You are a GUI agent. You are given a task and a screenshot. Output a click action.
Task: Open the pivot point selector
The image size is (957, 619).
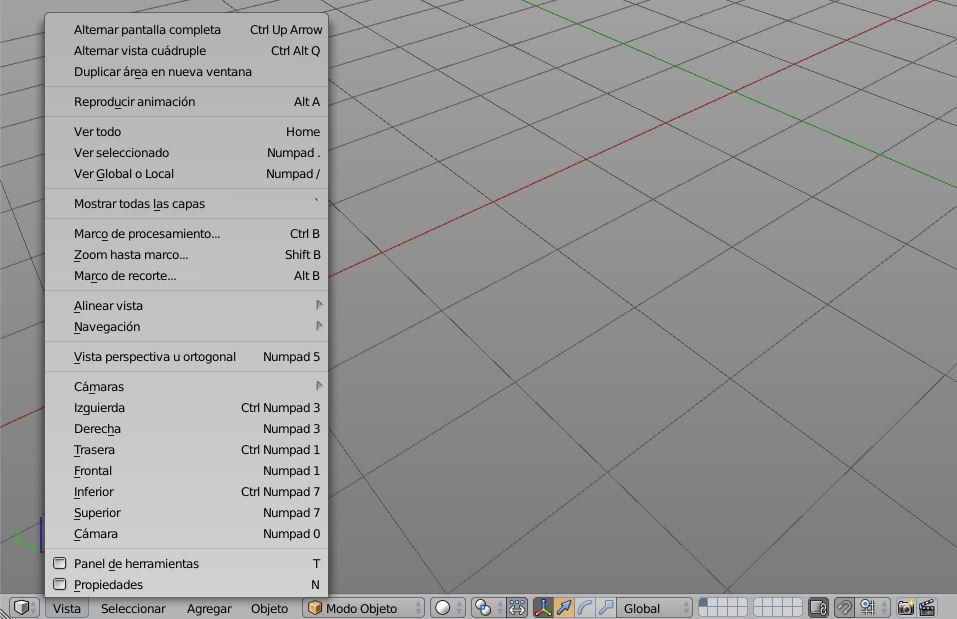click(488, 608)
